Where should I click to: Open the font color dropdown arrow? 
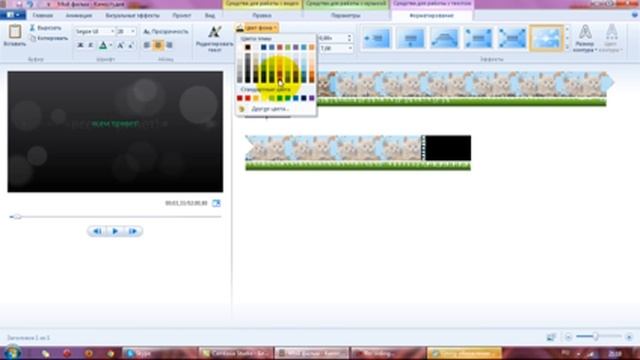tap(111, 45)
